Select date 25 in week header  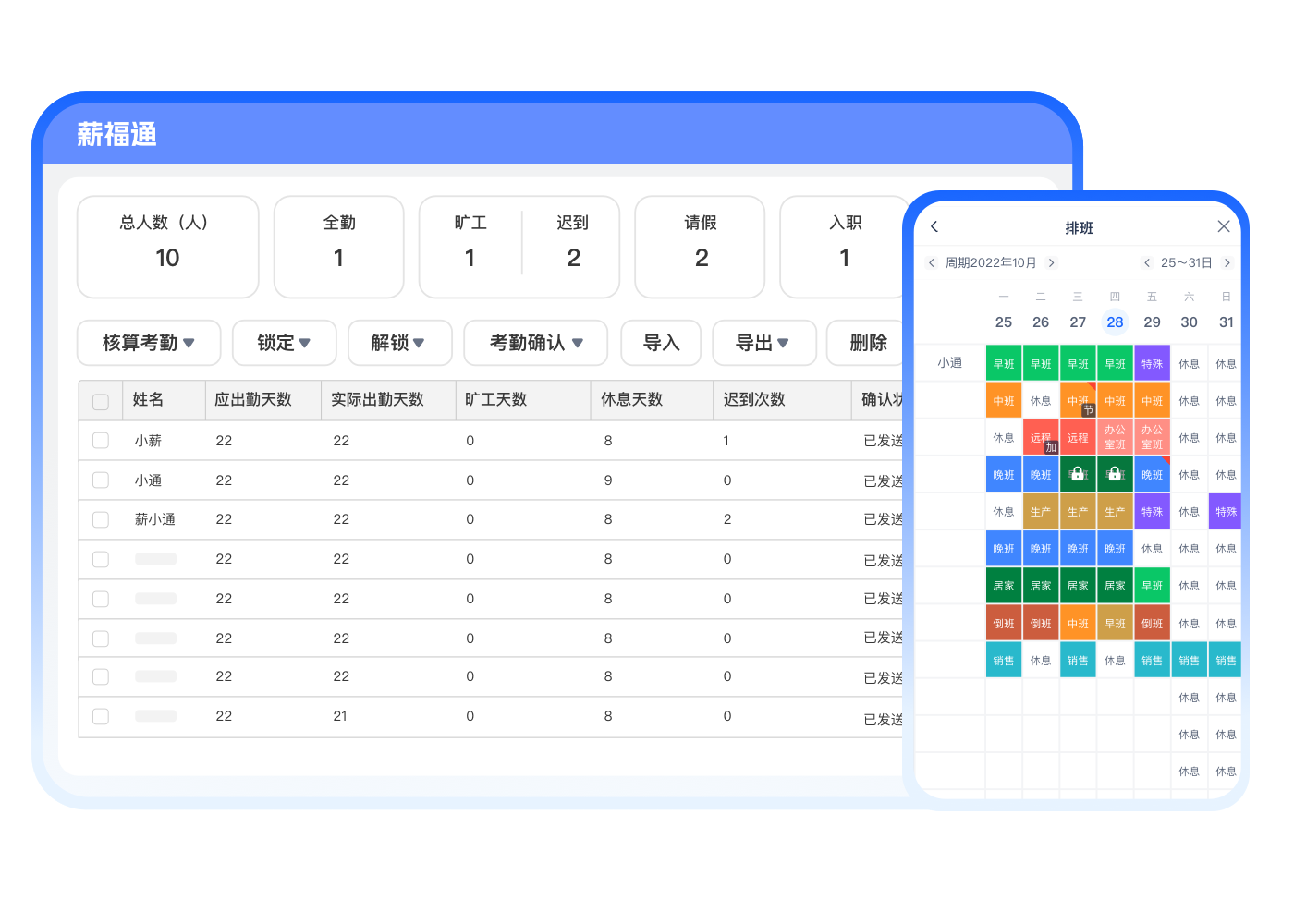click(1004, 322)
